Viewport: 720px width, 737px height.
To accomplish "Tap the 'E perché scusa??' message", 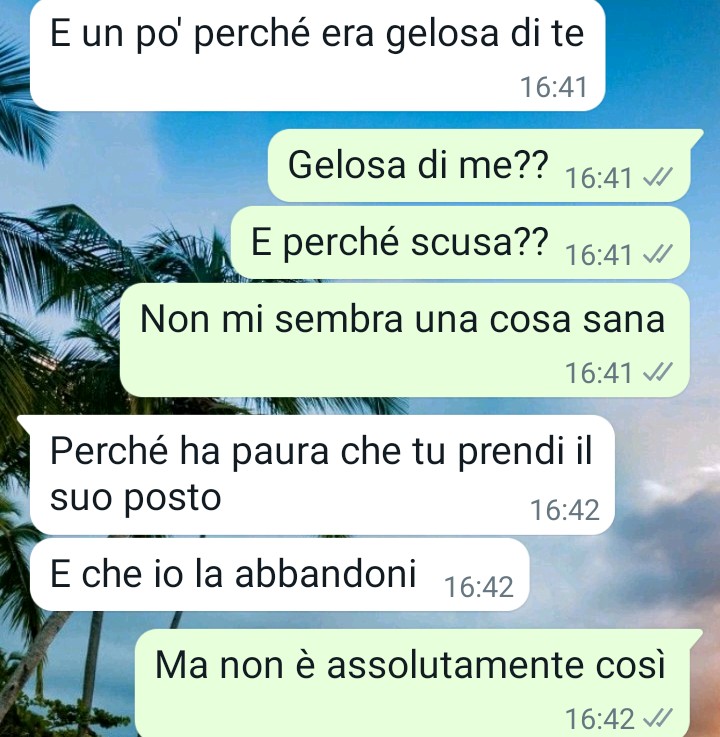I will coord(461,243).
